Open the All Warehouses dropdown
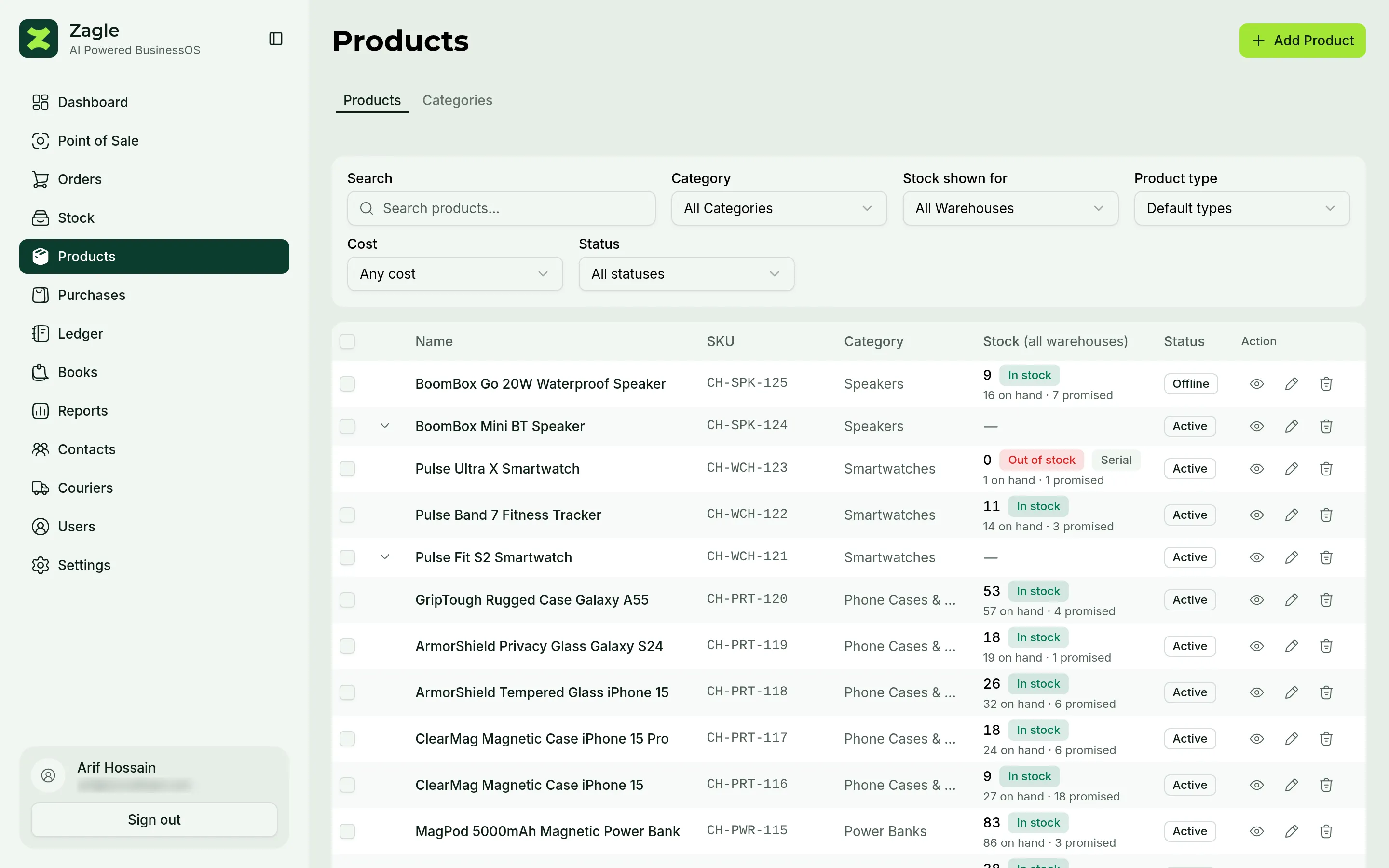This screenshot has width=1389, height=868. click(x=1010, y=208)
